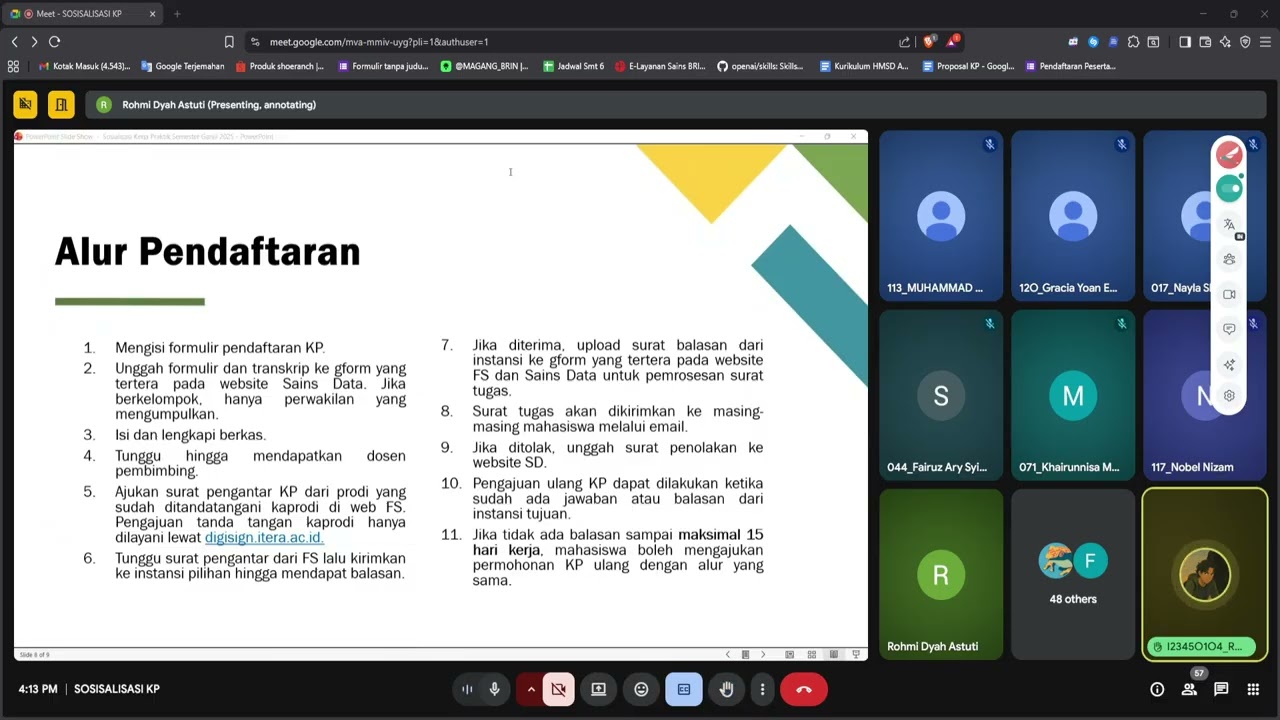Open the 48 others participant tile
This screenshot has width=1280, height=720.
[1073, 574]
